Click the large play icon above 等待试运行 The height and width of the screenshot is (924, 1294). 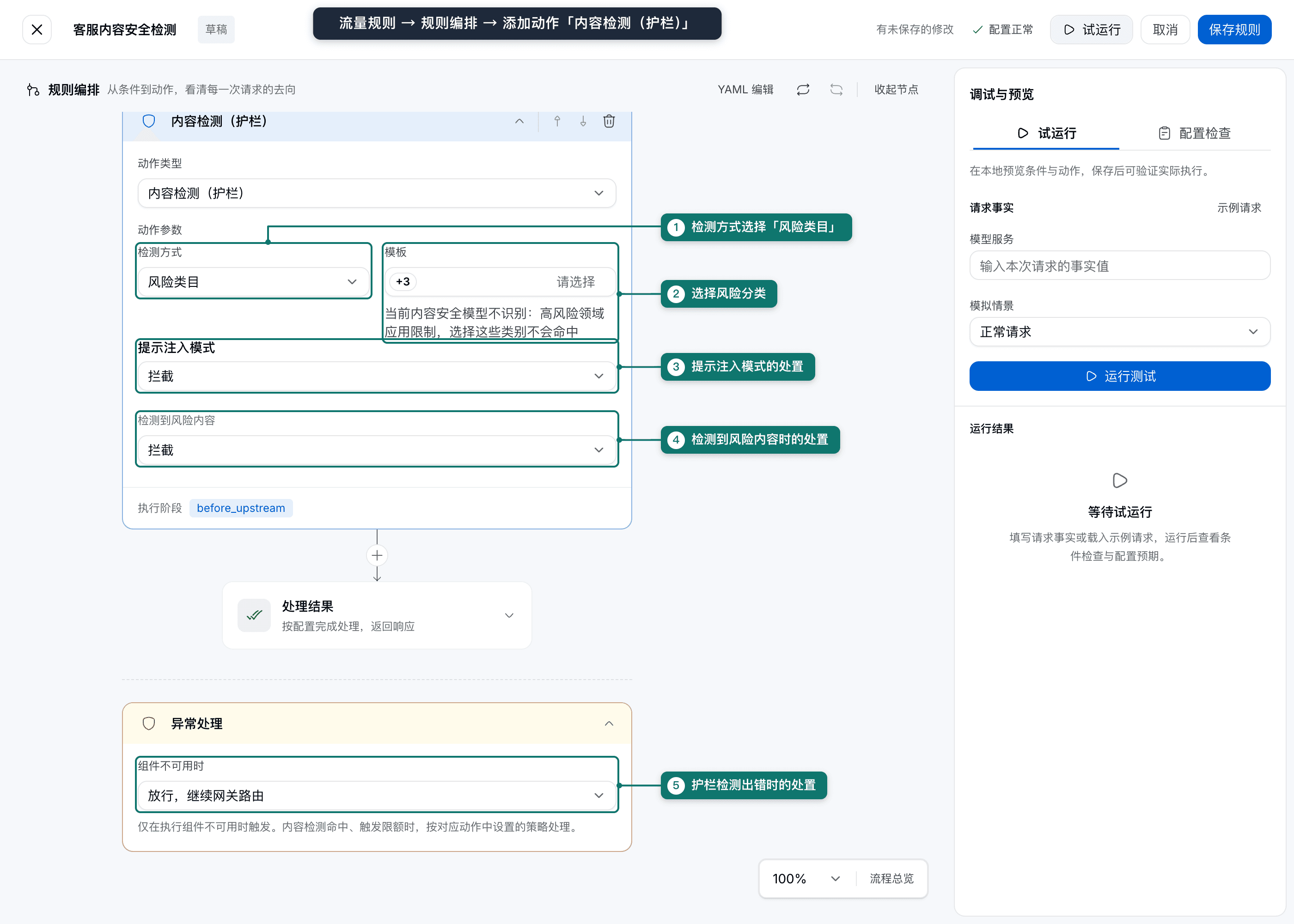click(x=1119, y=480)
